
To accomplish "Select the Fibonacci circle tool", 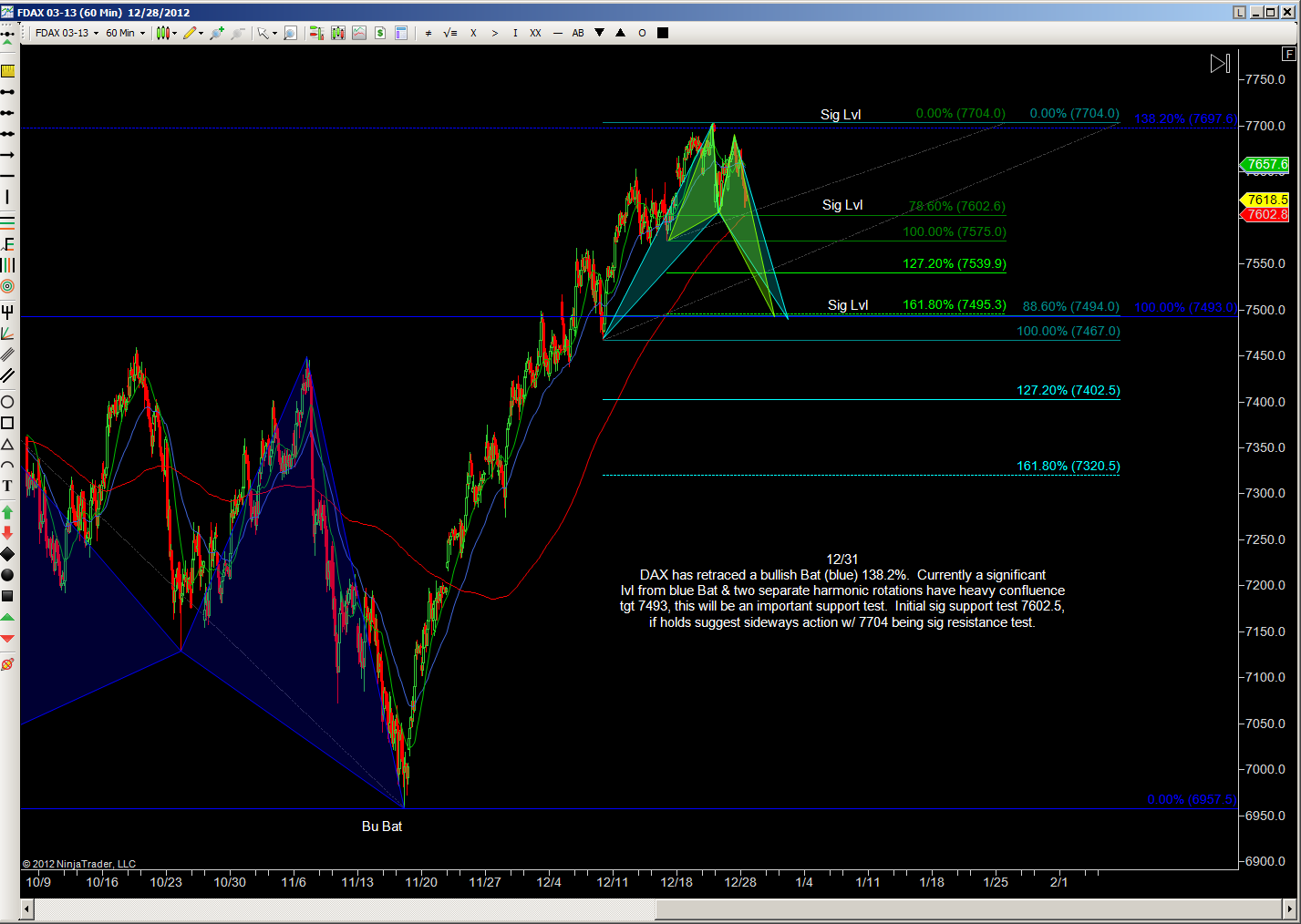I will point(7,286).
